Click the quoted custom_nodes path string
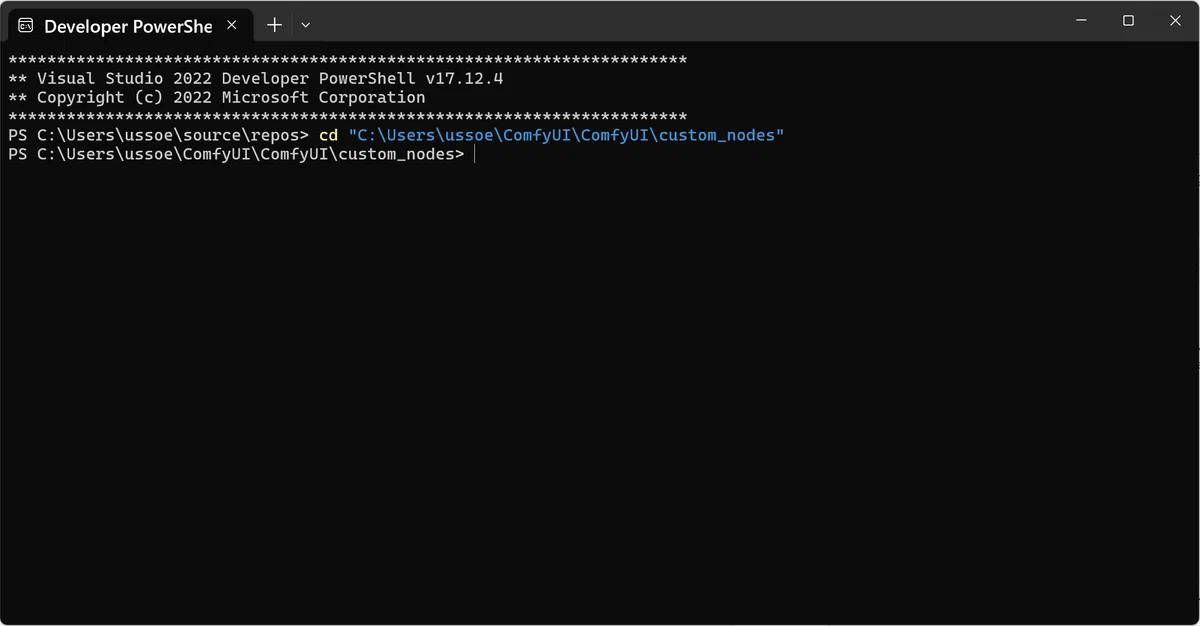This screenshot has height=626, width=1200. pos(566,135)
